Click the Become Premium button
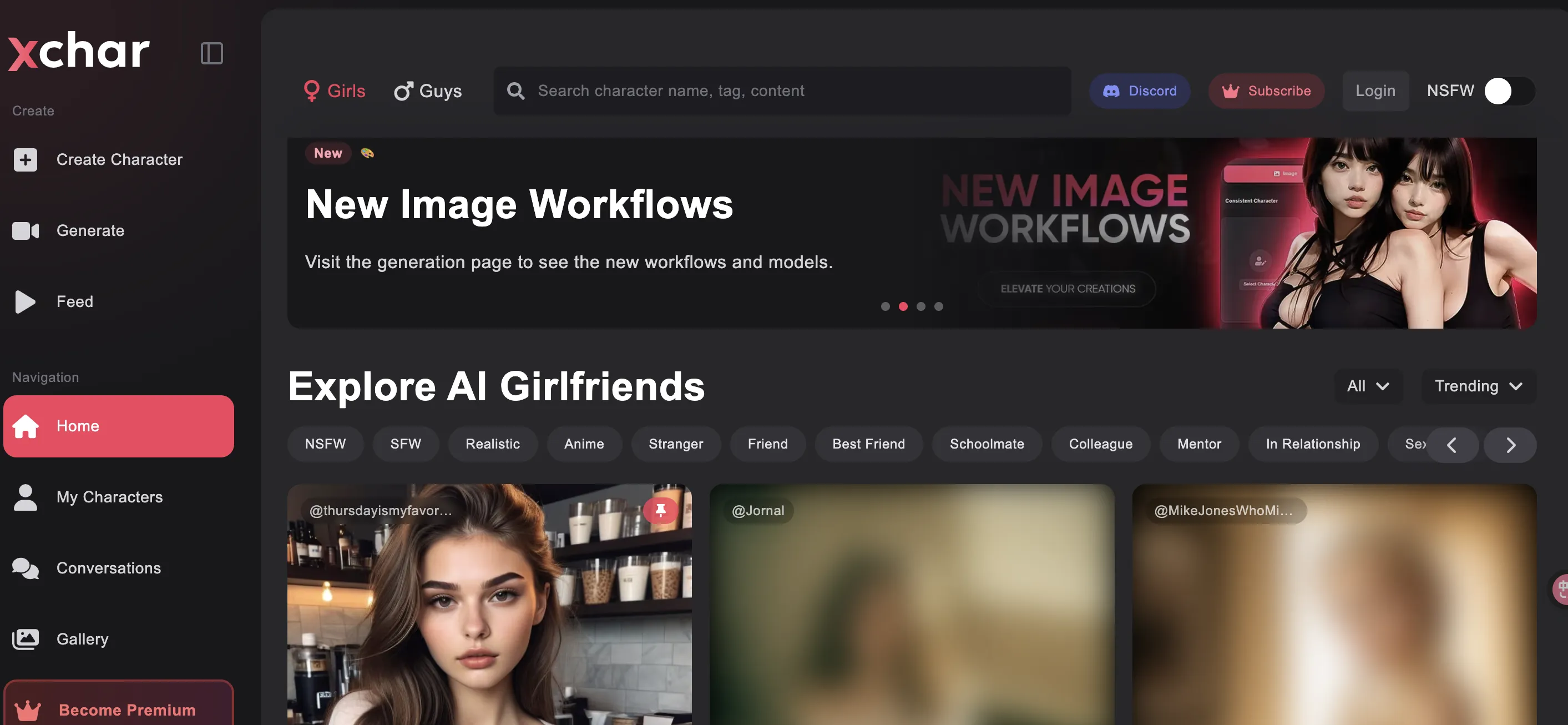Viewport: 1568px width, 725px height. click(119, 708)
